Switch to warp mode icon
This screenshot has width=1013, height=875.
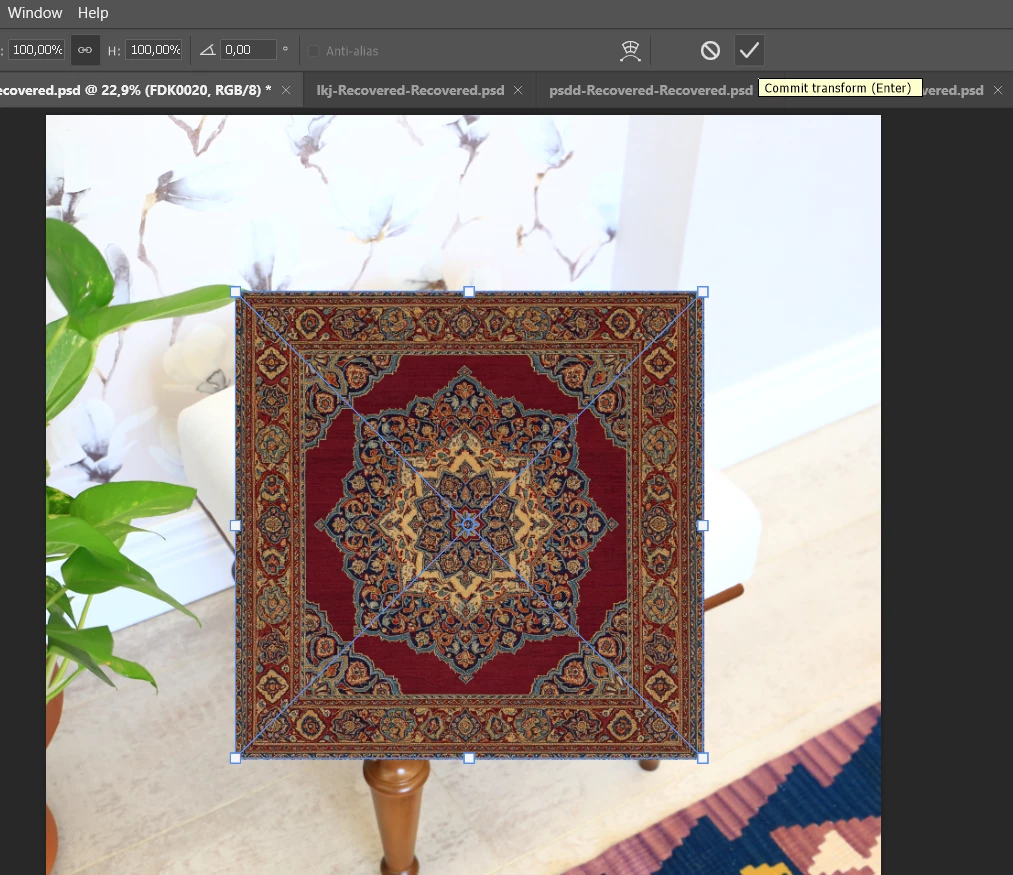630,50
